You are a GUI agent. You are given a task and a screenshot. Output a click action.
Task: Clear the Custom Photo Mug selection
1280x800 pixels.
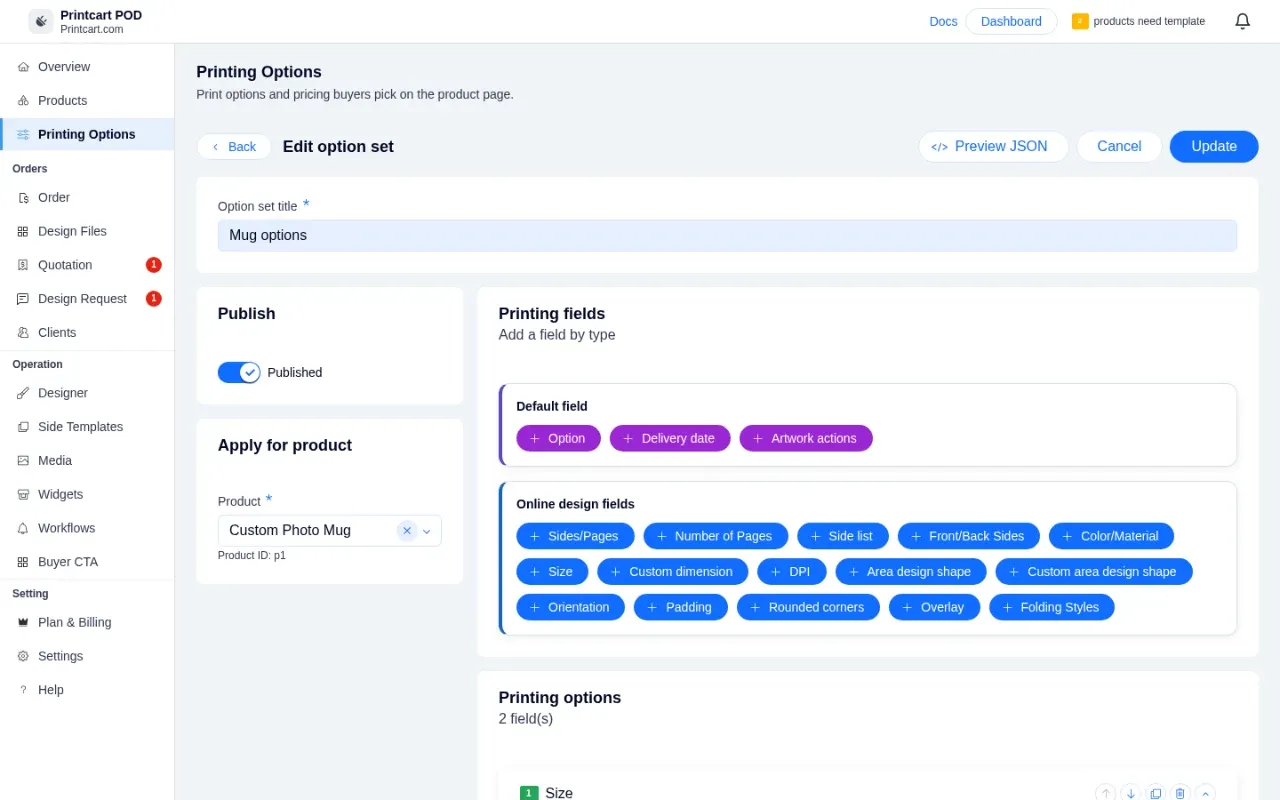407,531
